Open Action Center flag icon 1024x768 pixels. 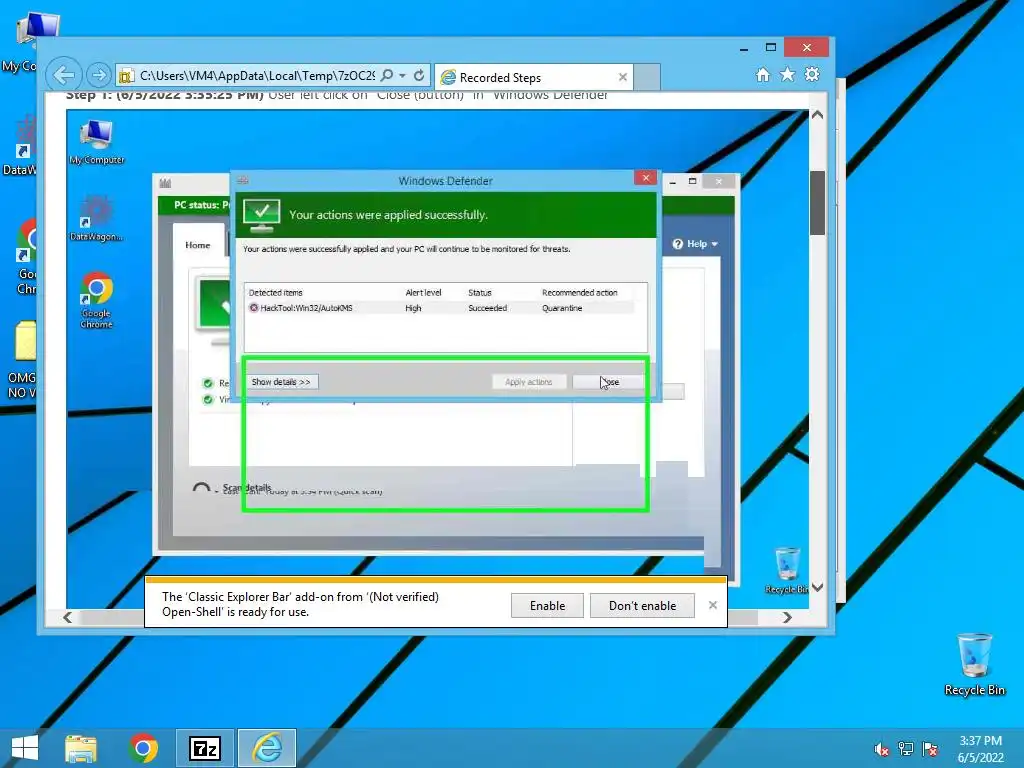[931, 749]
